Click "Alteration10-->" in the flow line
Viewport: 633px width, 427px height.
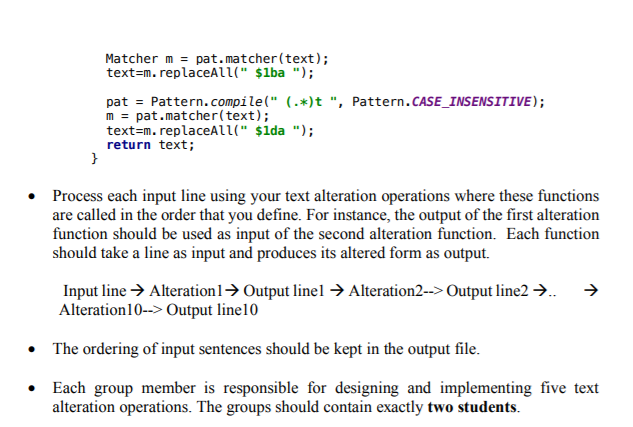[x=111, y=310]
